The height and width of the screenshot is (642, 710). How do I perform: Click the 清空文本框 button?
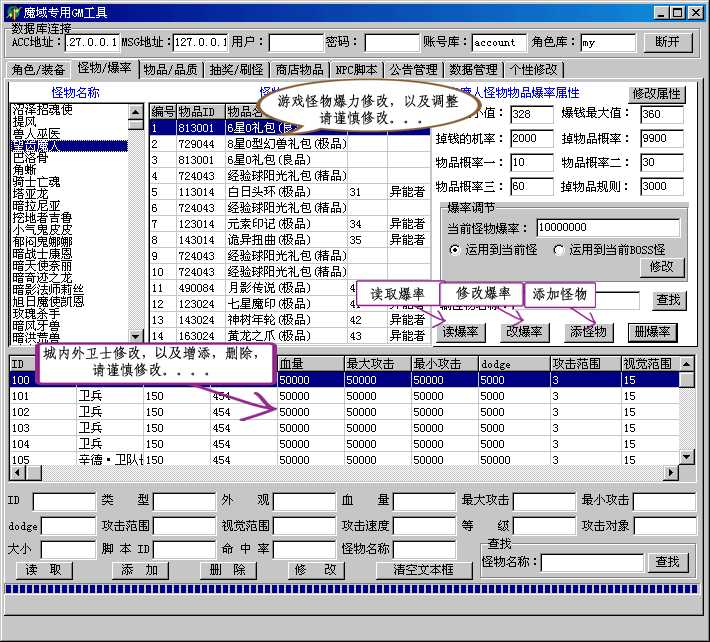click(x=422, y=569)
